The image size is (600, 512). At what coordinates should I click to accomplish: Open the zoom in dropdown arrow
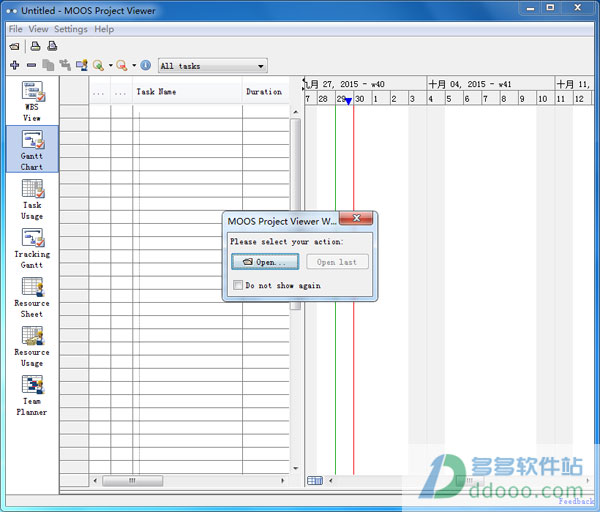[111, 65]
